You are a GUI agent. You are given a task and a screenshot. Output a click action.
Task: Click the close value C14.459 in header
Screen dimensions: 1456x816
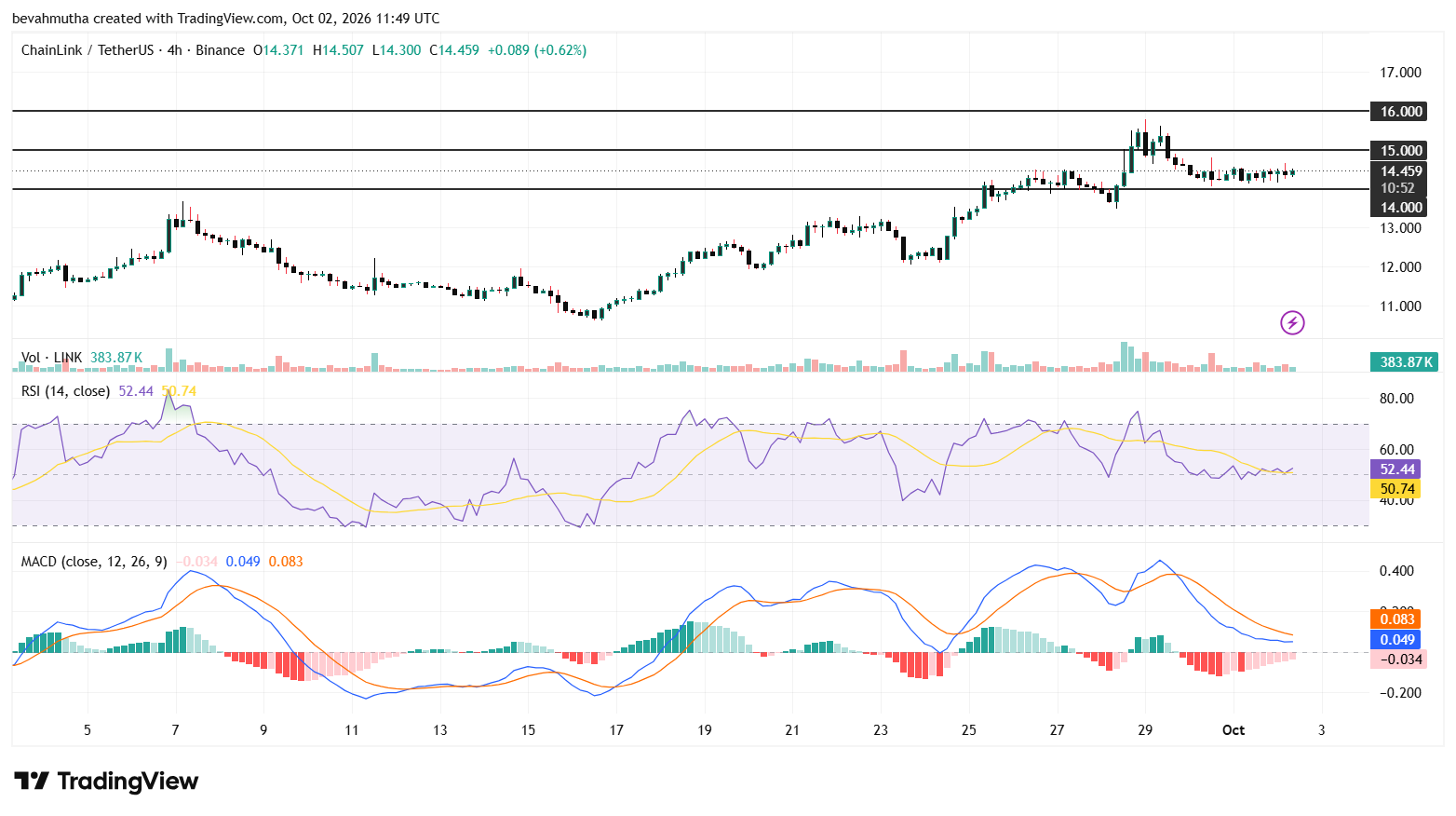454,50
